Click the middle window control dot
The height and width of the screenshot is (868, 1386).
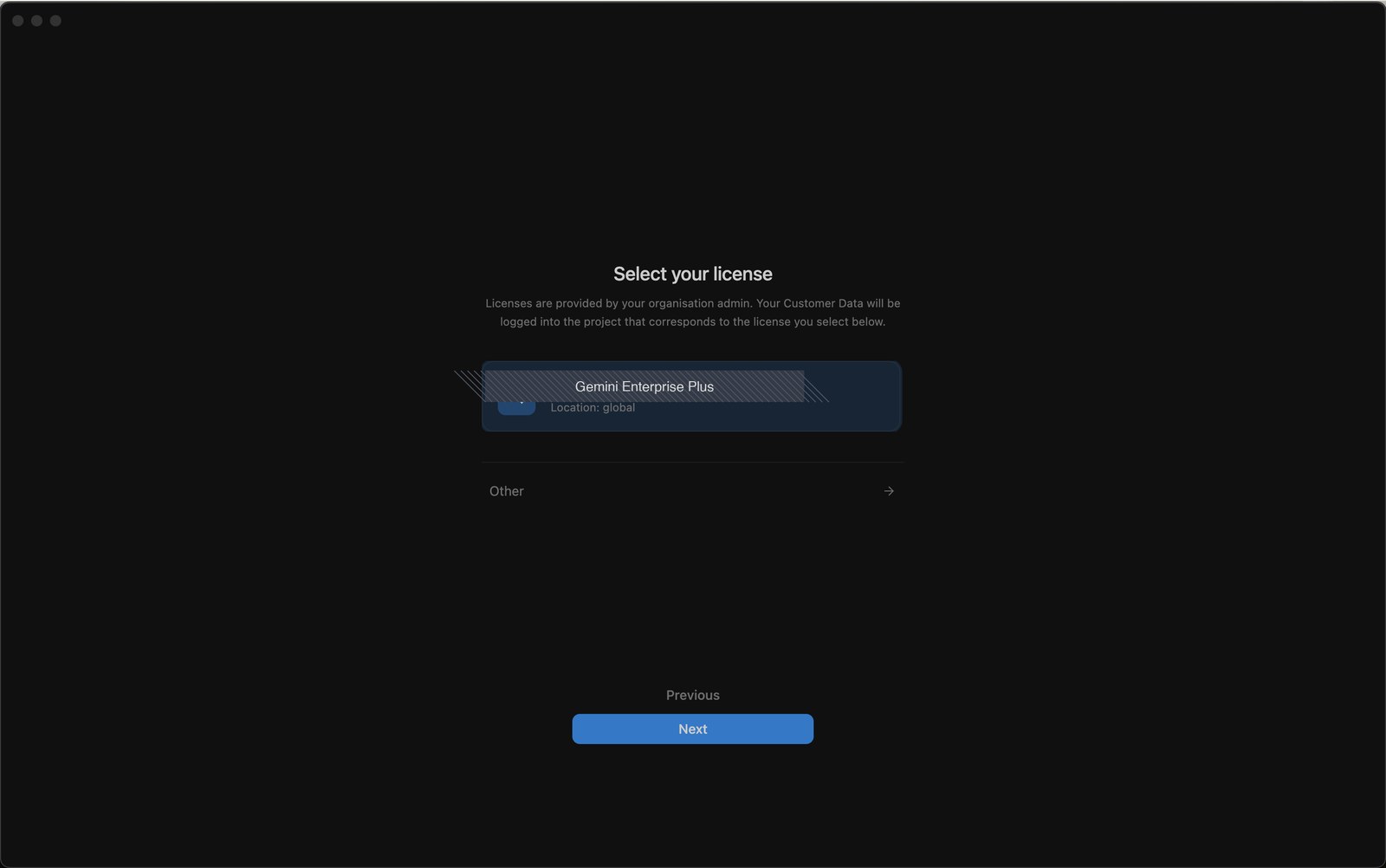[x=36, y=21]
